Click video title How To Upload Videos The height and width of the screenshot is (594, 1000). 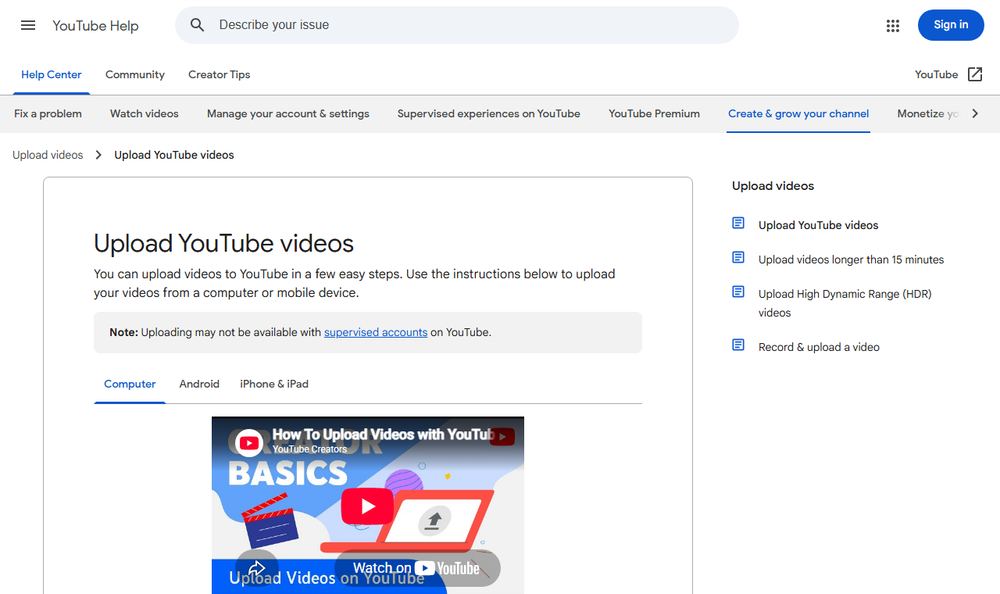pyautogui.click(x=383, y=434)
